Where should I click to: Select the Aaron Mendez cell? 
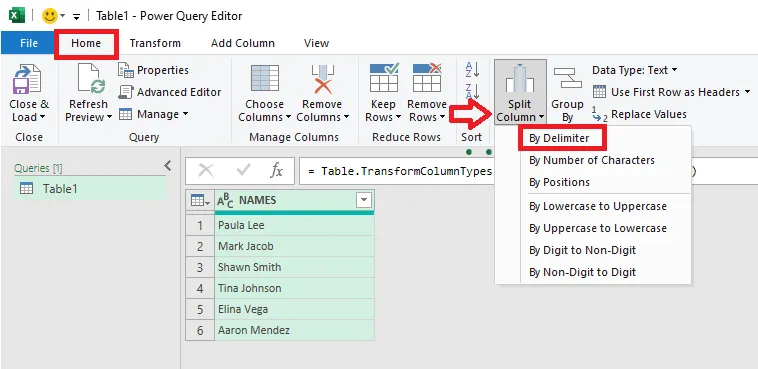294,330
